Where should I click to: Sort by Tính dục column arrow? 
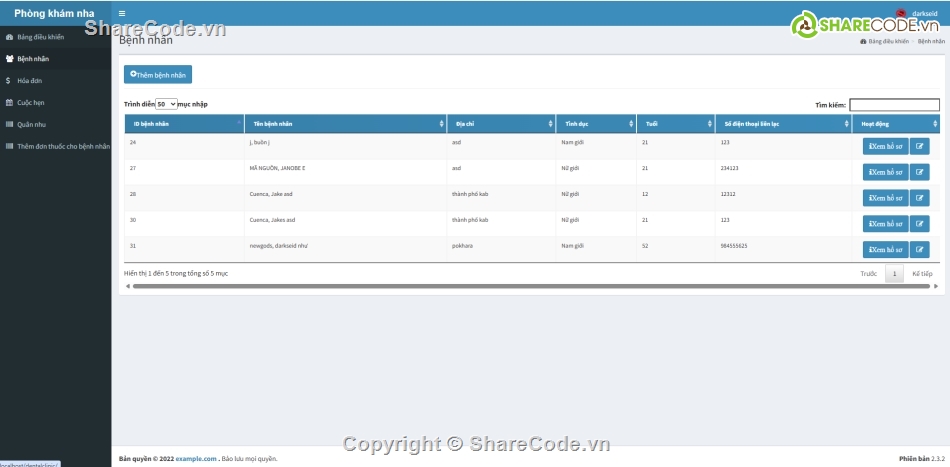(631, 124)
